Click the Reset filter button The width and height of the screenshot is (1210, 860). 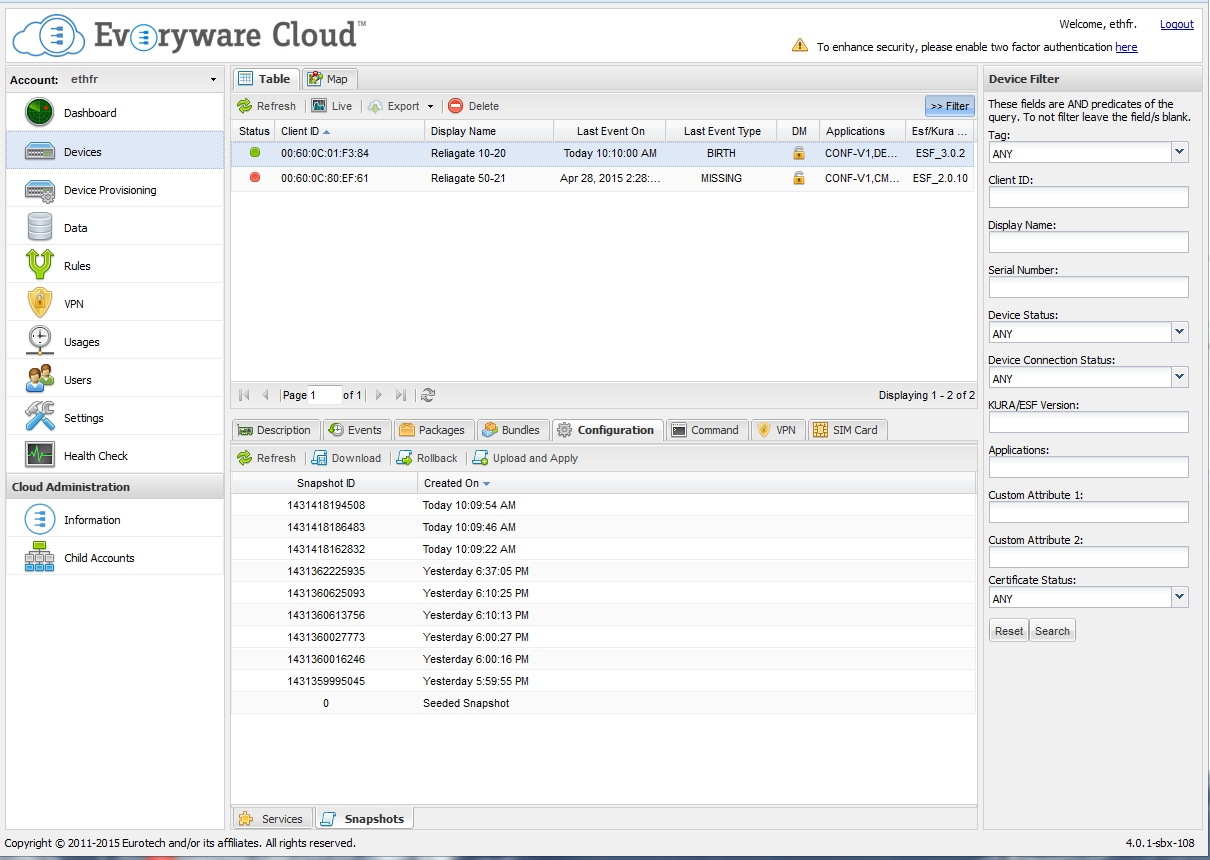[x=1008, y=631]
